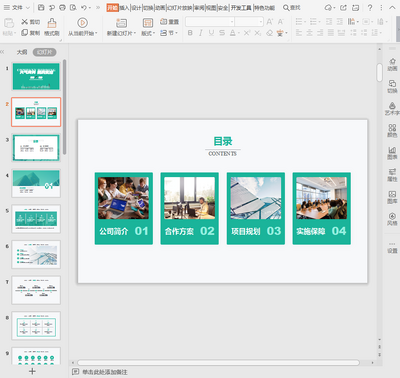
Task: Open the 从当前开始 dropdown arrow
Action: (96, 33)
